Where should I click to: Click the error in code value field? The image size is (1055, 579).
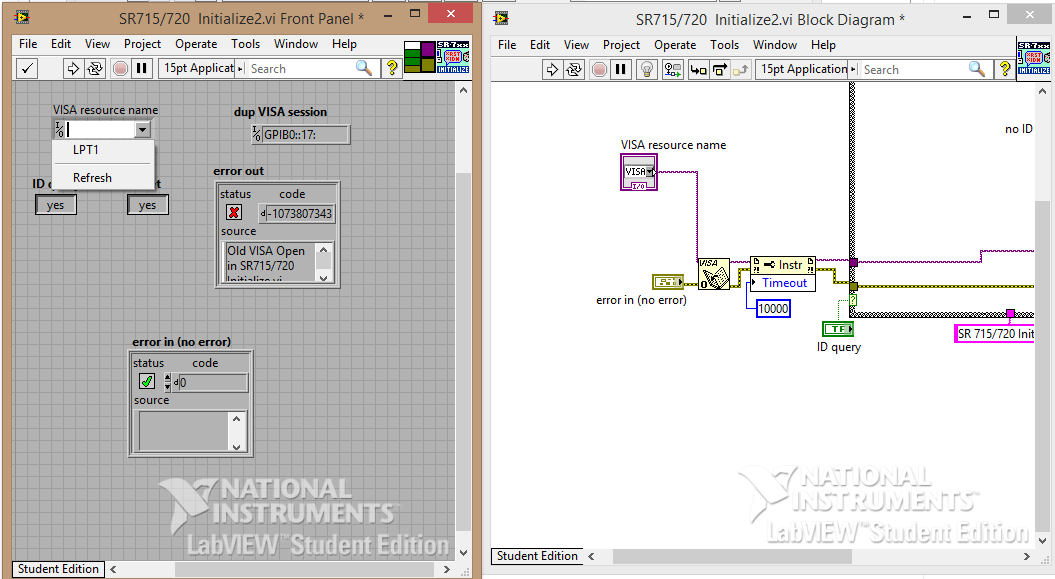tap(213, 383)
